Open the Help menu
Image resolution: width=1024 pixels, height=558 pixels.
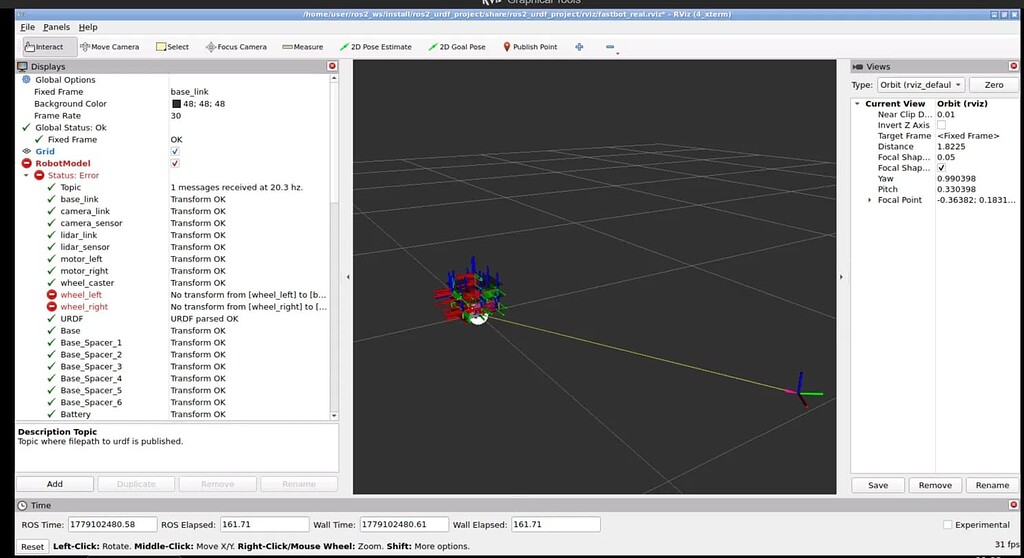tap(88, 27)
